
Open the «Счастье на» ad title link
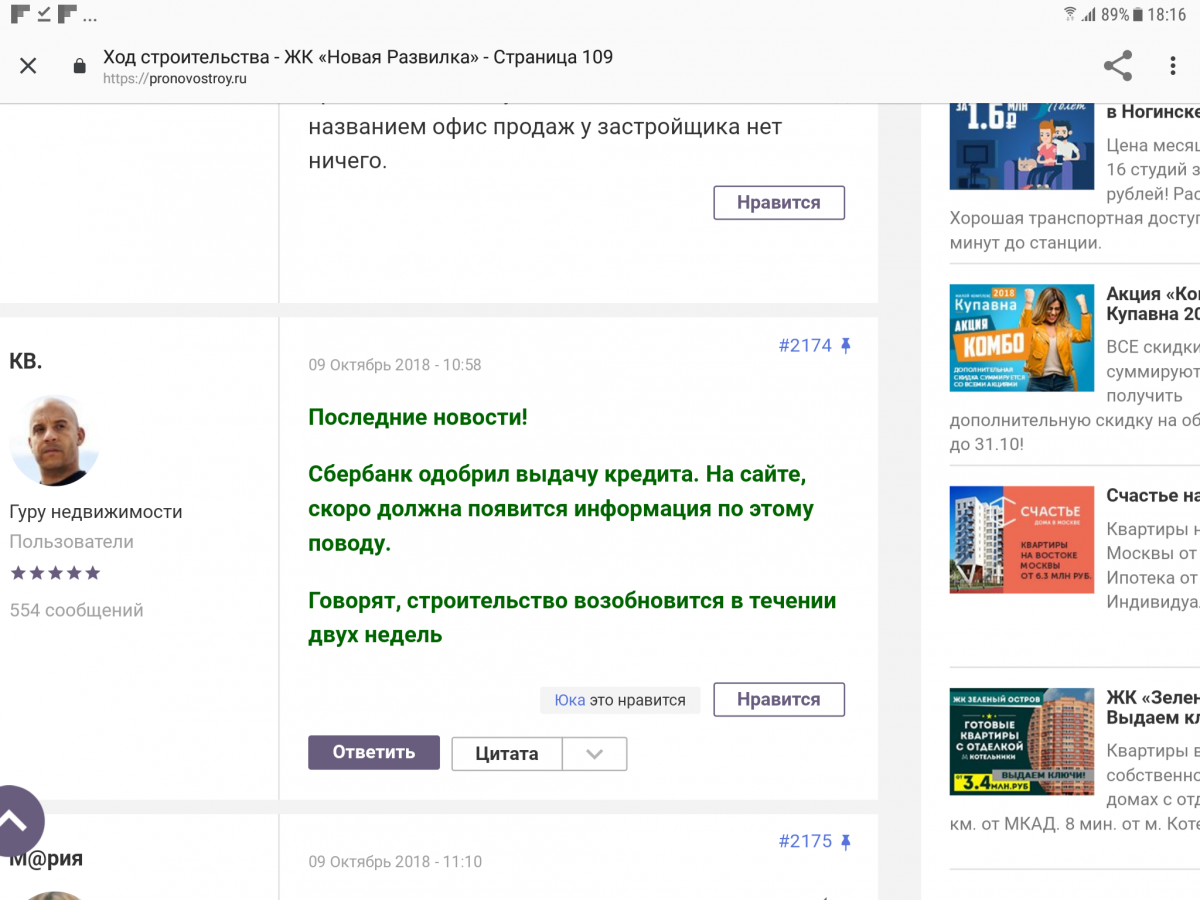coord(1153,496)
